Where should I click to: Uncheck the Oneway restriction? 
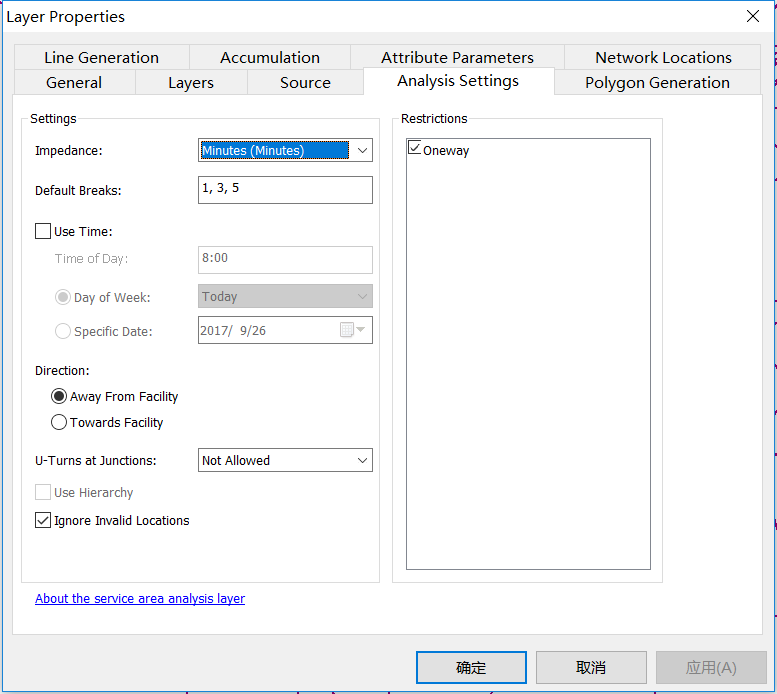(414, 148)
